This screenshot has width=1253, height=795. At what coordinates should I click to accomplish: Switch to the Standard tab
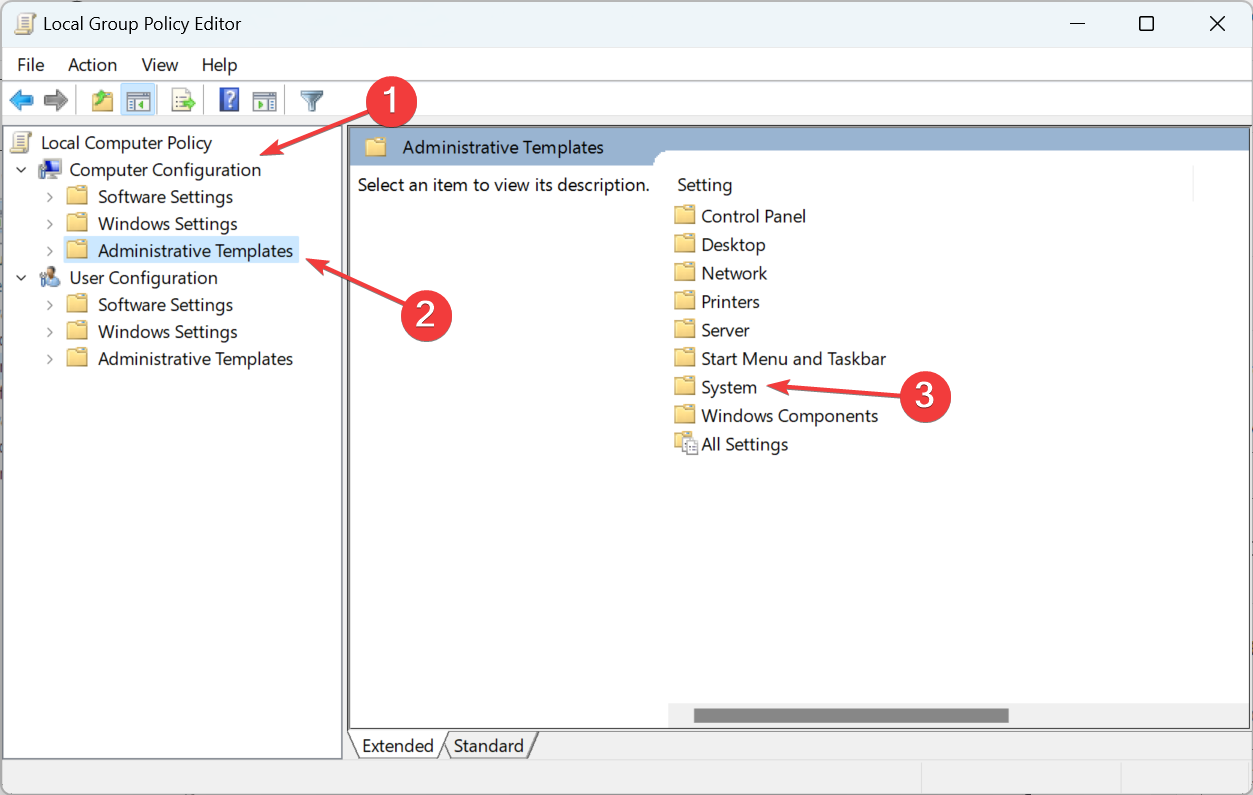(x=489, y=746)
